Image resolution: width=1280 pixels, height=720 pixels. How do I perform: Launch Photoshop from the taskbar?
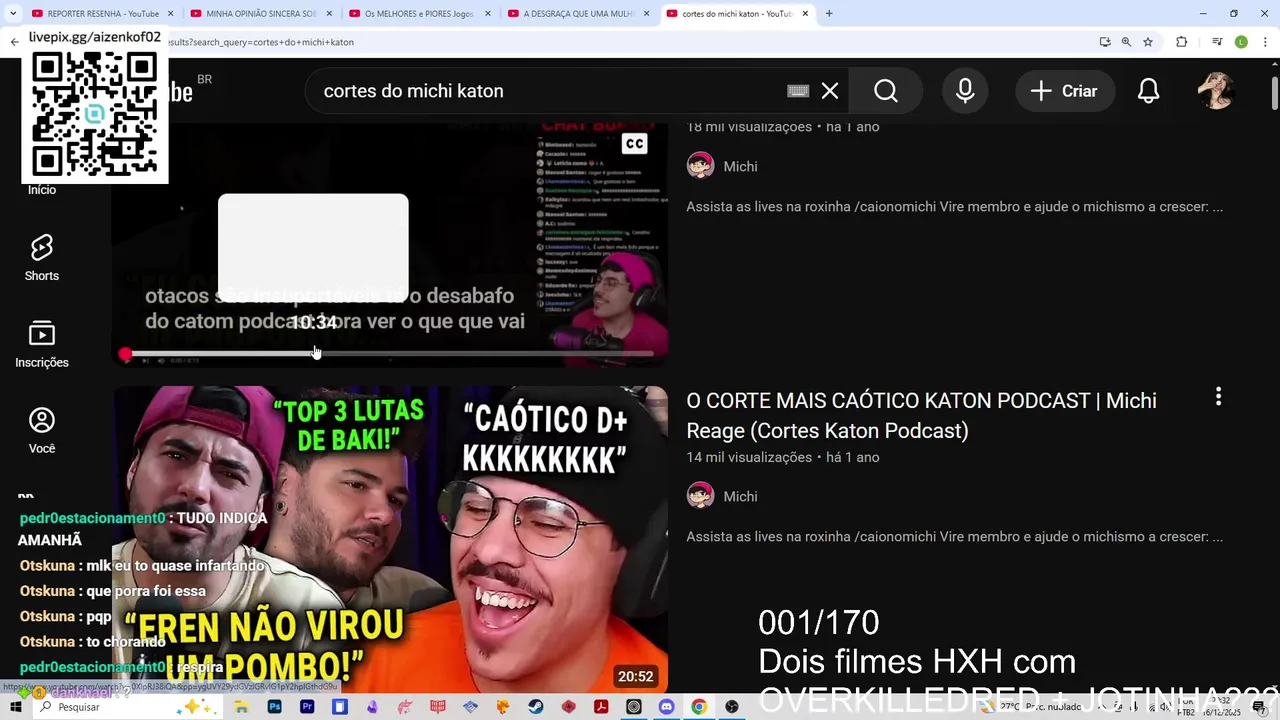click(275, 707)
